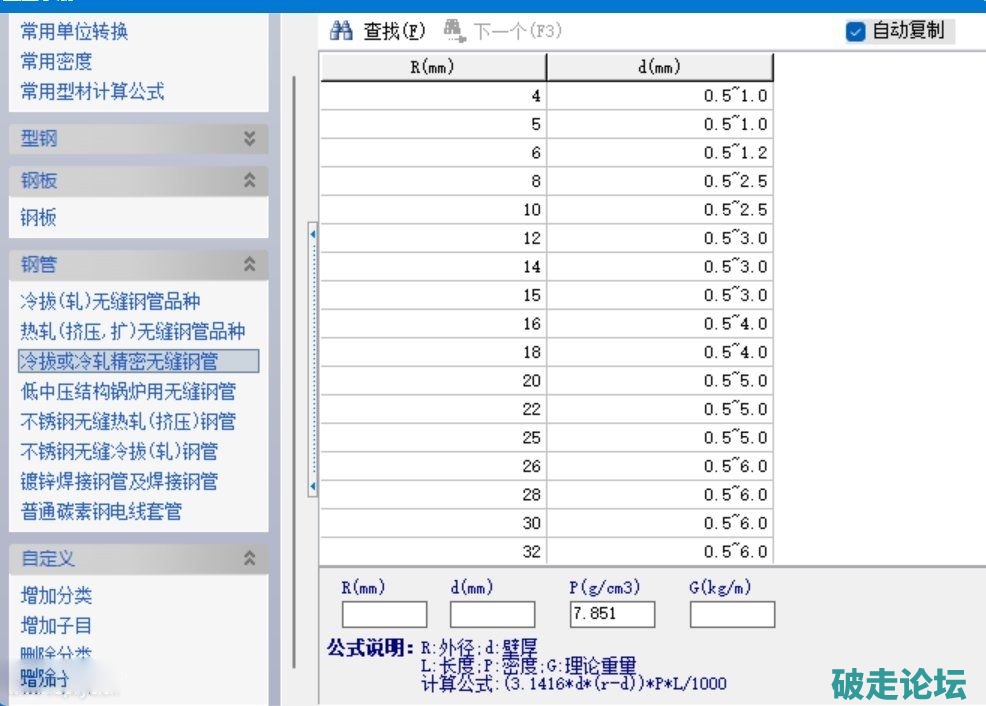The image size is (986, 706).
Task: Open 常用单位转换 item
Action: coord(74,32)
